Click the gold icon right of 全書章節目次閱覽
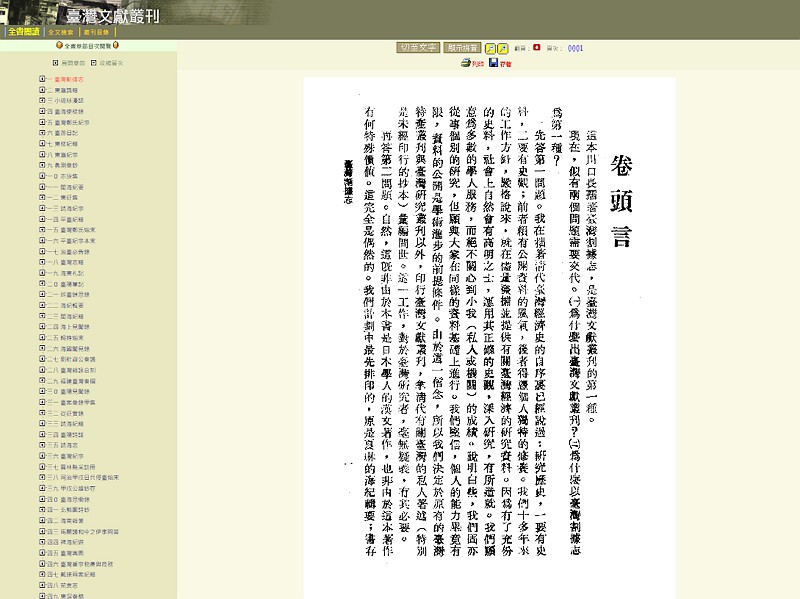Image resolution: width=800 pixels, height=599 pixels. pyautogui.click(x=117, y=46)
